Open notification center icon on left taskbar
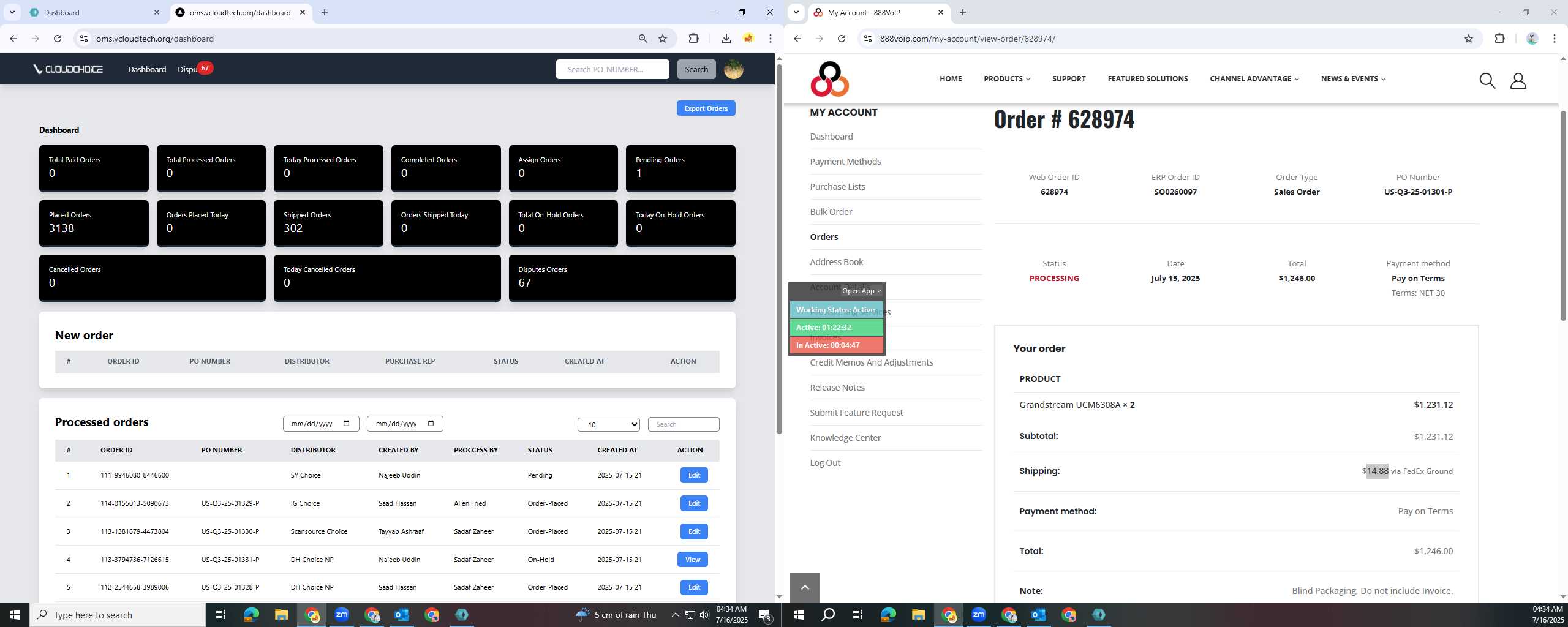The image size is (1568, 627). click(x=765, y=615)
